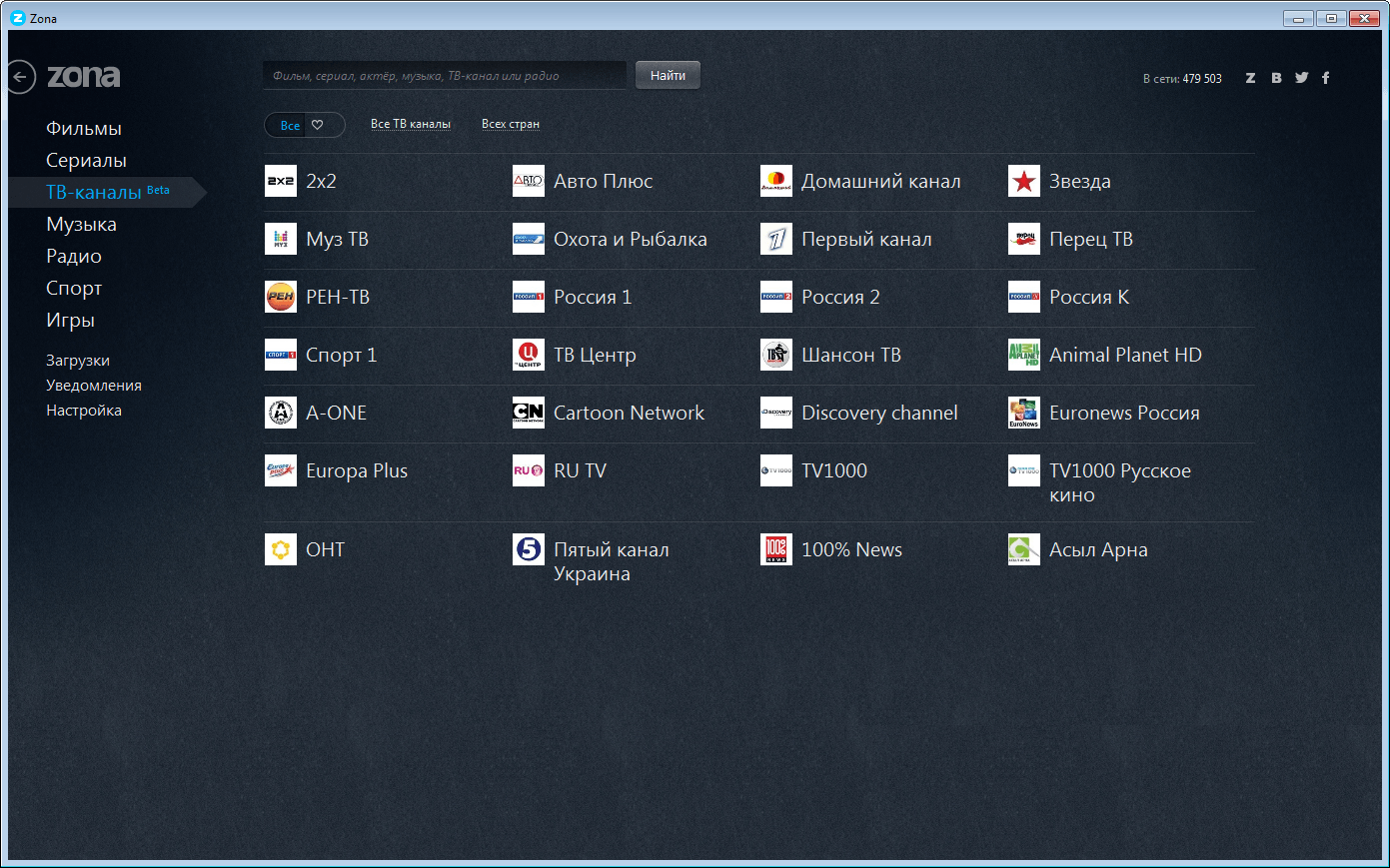Viewport: 1390px width, 868px height.
Task: Click the zona logo
Action: 84,76
